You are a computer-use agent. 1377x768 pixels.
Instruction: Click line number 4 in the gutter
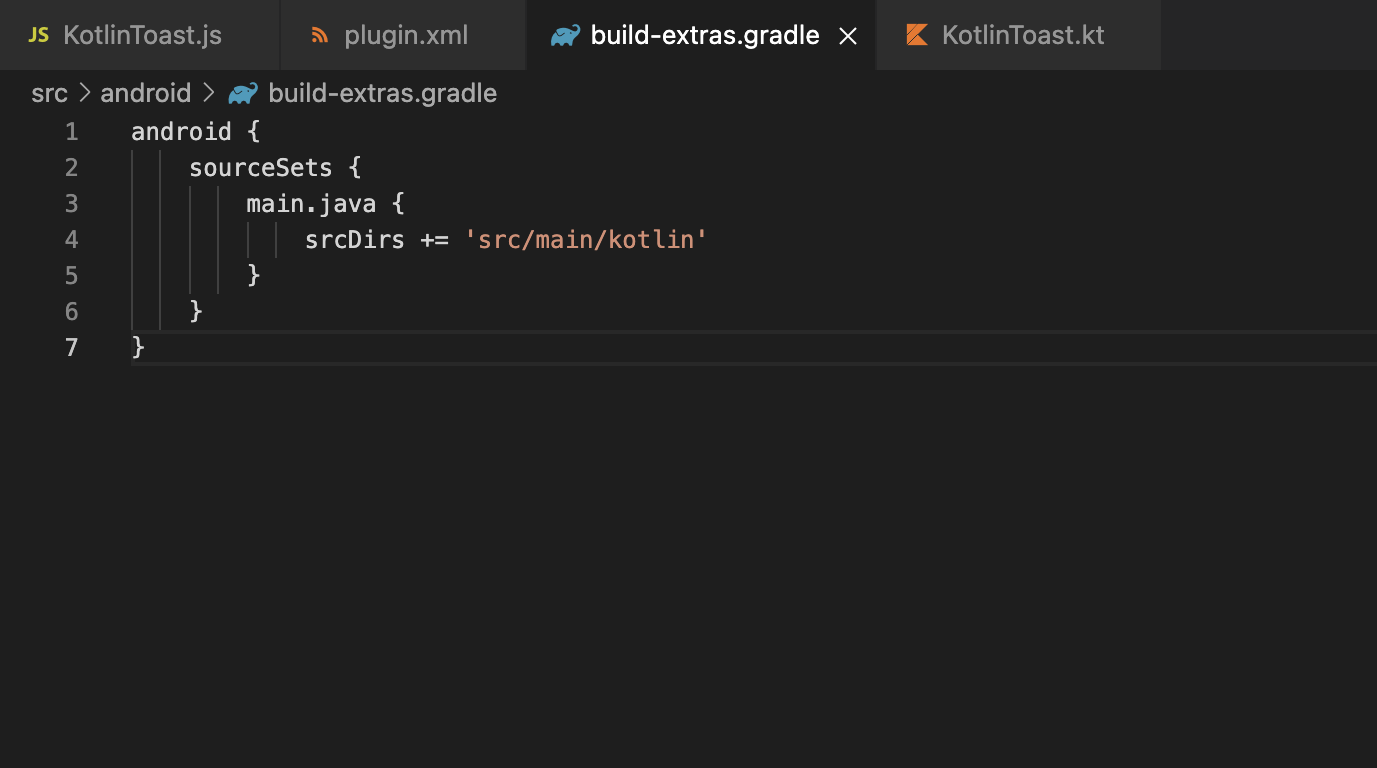click(71, 240)
